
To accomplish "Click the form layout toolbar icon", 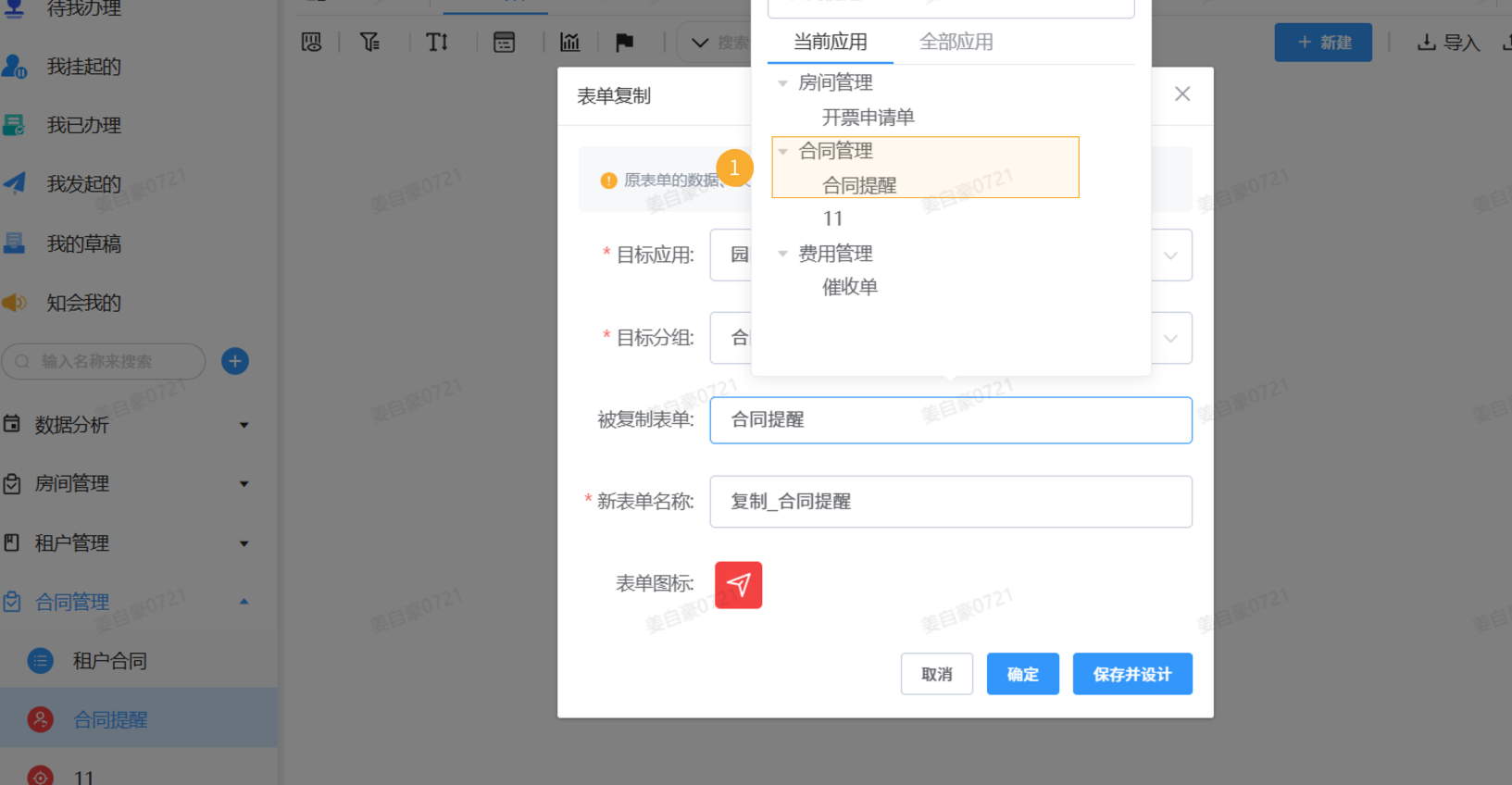I will click(505, 42).
